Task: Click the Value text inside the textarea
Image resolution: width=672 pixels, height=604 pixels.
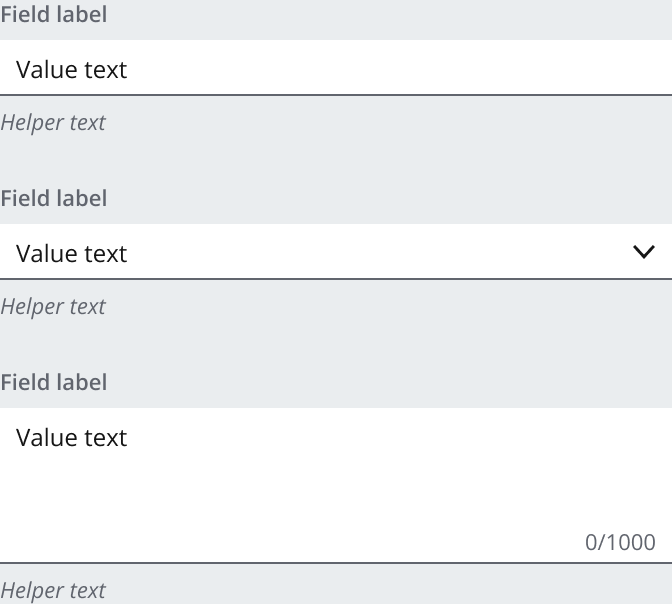Action: tap(72, 437)
